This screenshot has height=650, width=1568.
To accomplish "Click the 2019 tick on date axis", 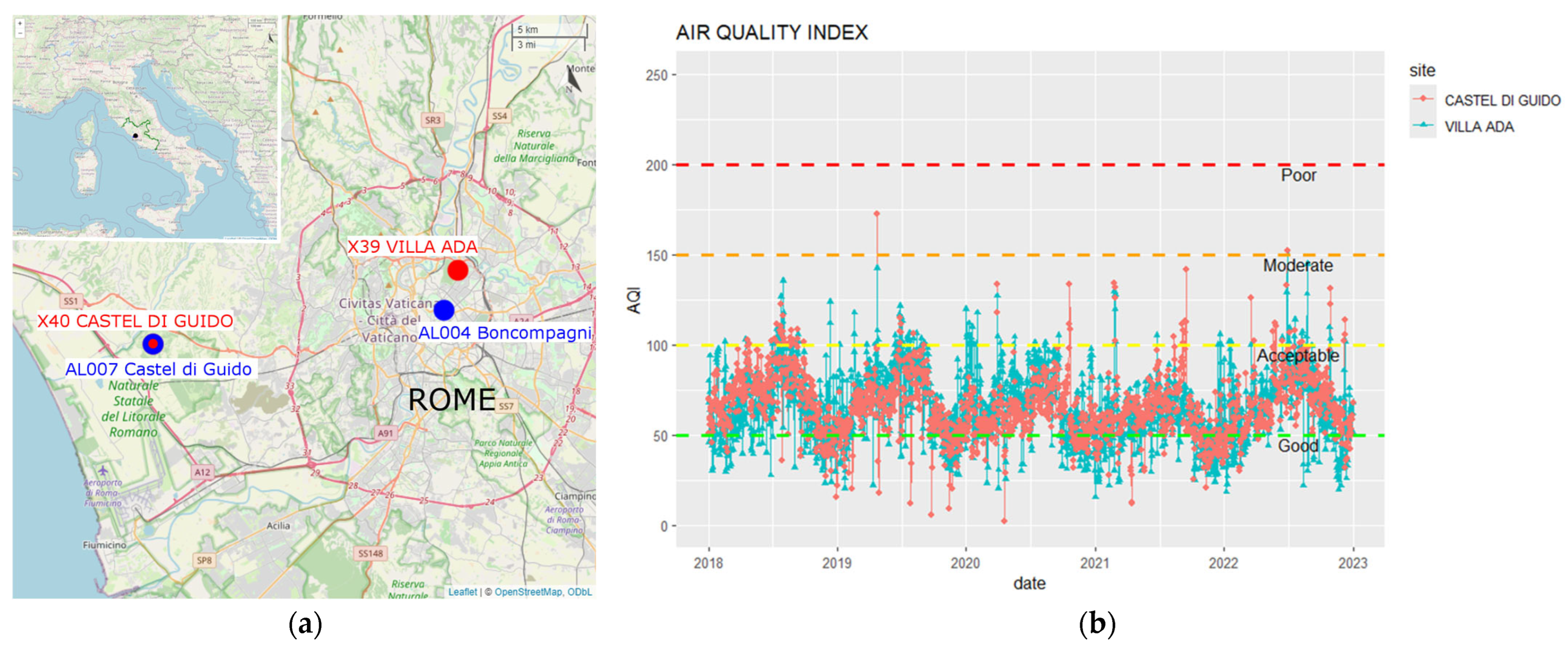I will point(837,563).
